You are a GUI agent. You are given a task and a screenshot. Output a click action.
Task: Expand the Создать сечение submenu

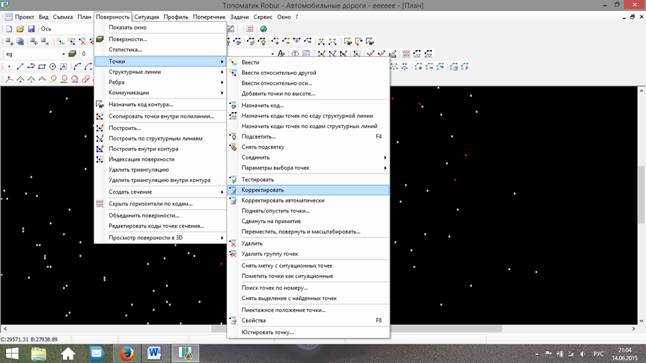coord(222,192)
